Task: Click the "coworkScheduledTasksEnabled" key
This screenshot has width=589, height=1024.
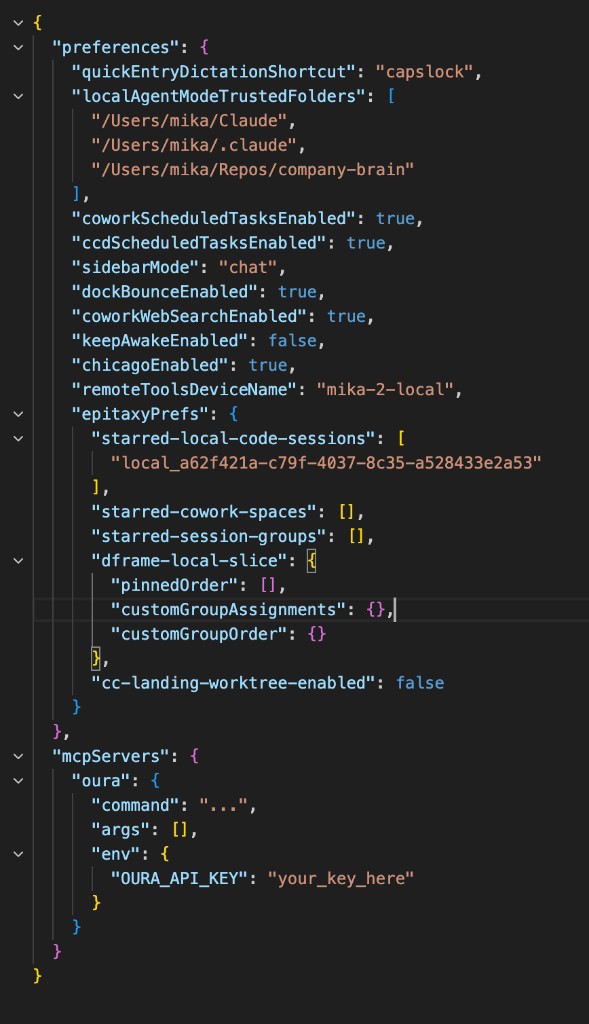Action: coord(214,218)
